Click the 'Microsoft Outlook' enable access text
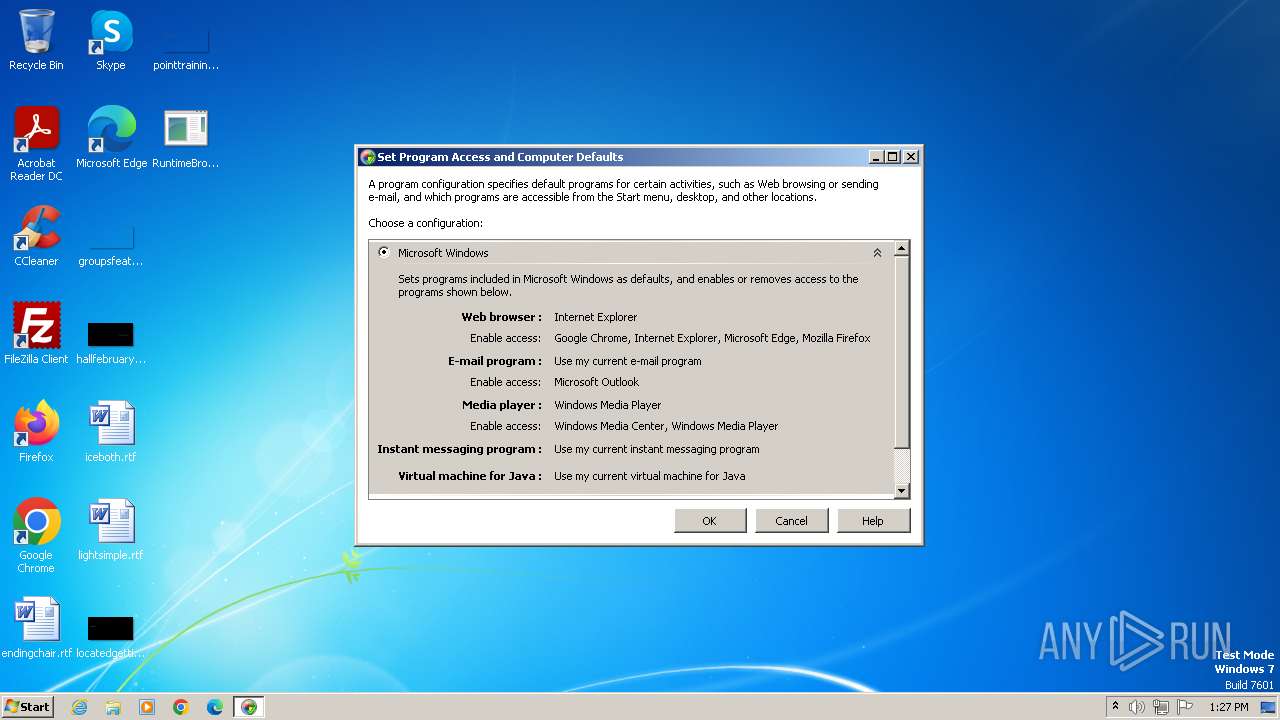This screenshot has height=720, width=1280. 596,382
